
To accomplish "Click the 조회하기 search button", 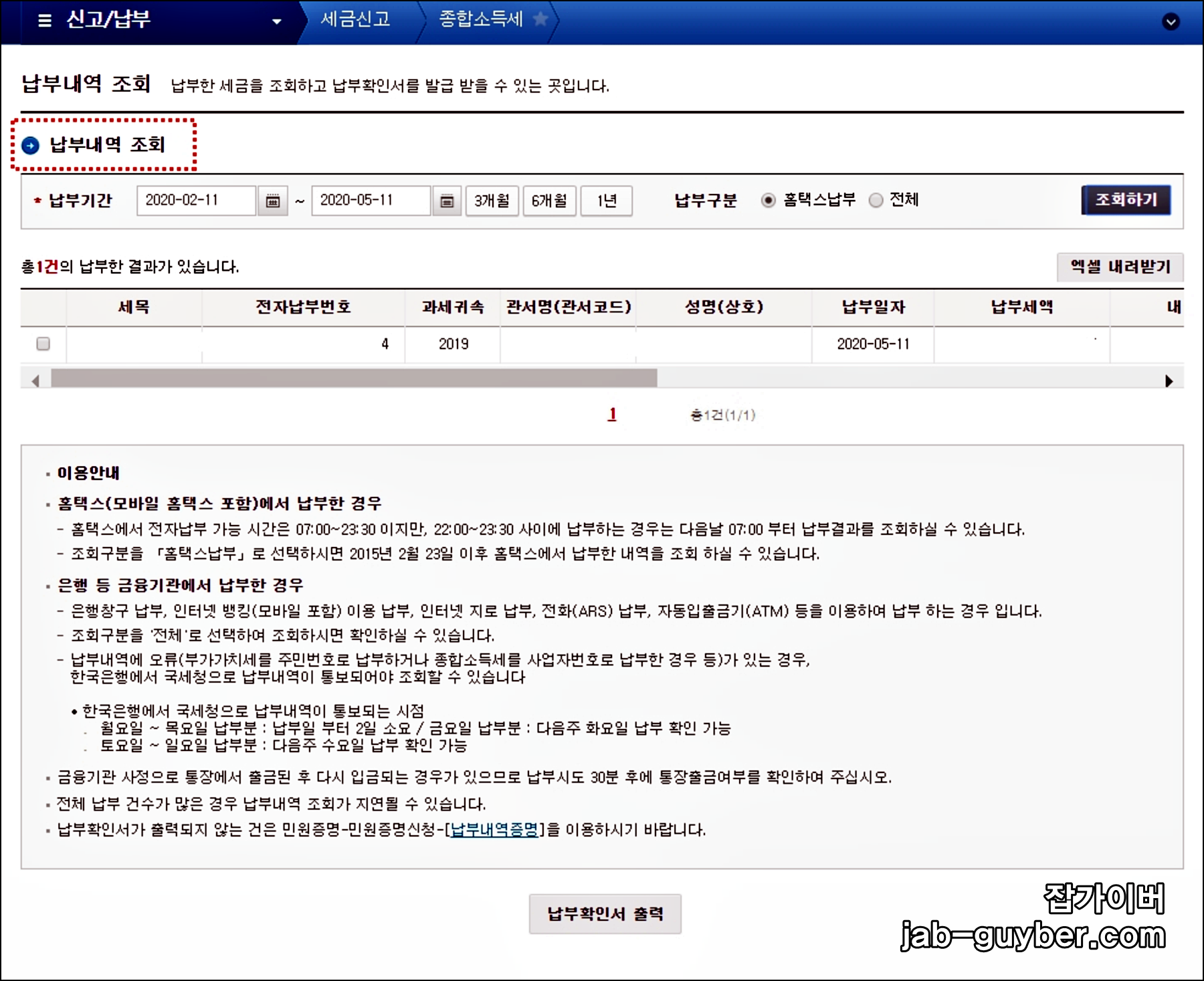I will click(x=1126, y=199).
